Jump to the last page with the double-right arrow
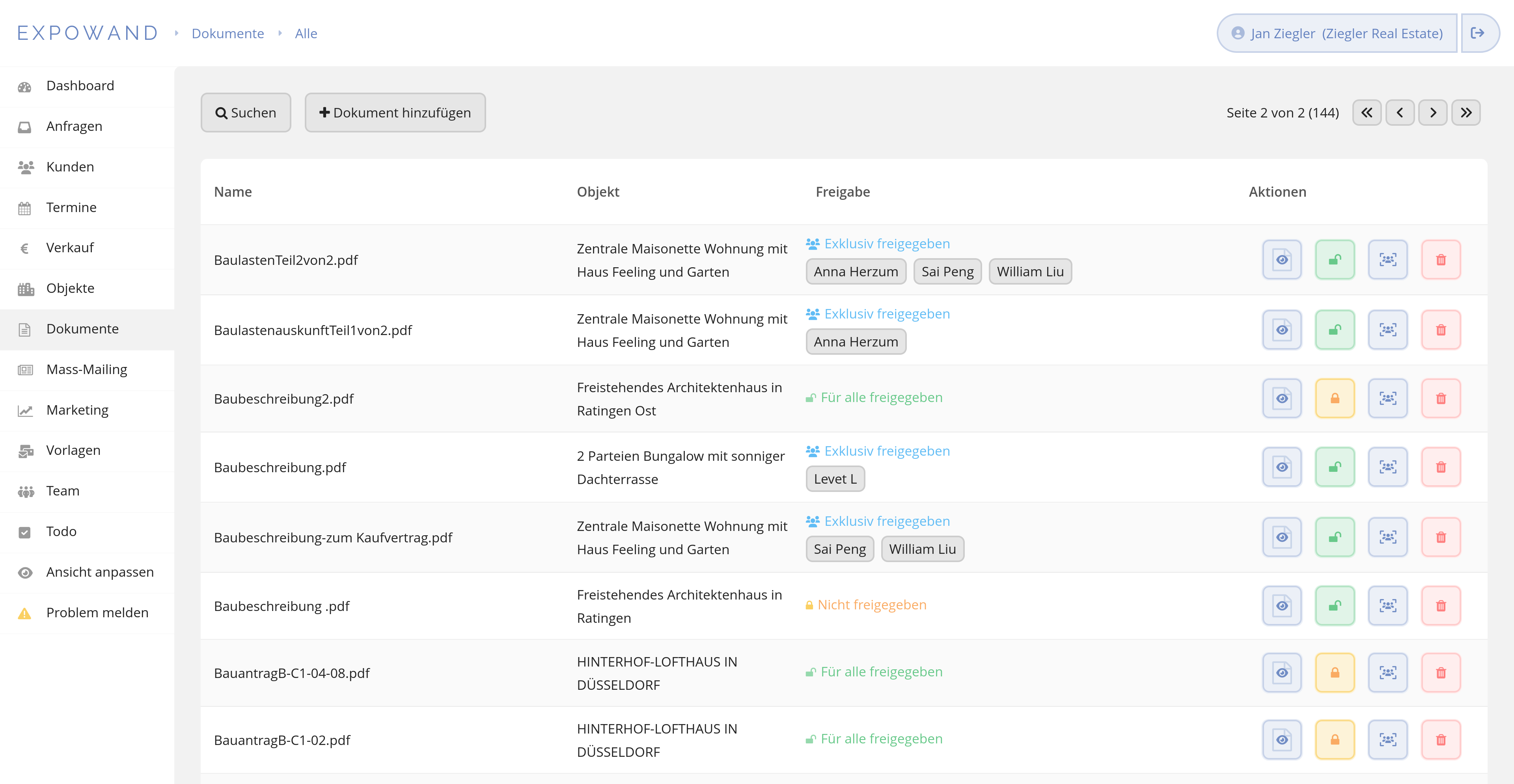The height and width of the screenshot is (784, 1514). (x=1466, y=113)
